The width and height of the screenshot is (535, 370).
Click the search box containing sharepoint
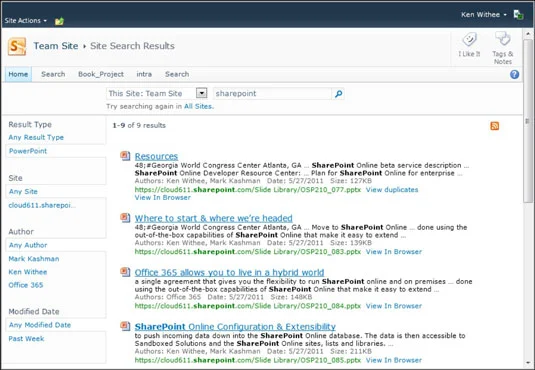[x=272, y=94]
